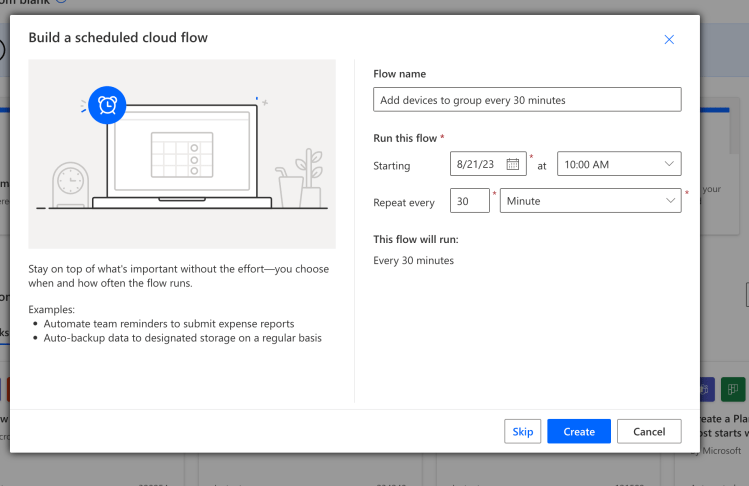This screenshot has width=749, height=486.
Task: Click the desk clock in the illustration
Action: click(70, 181)
